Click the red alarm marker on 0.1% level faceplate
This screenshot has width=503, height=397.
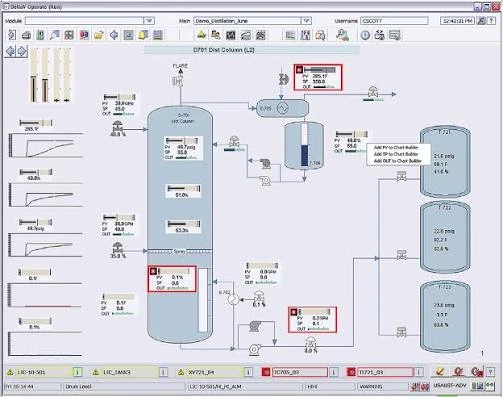point(153,271)
